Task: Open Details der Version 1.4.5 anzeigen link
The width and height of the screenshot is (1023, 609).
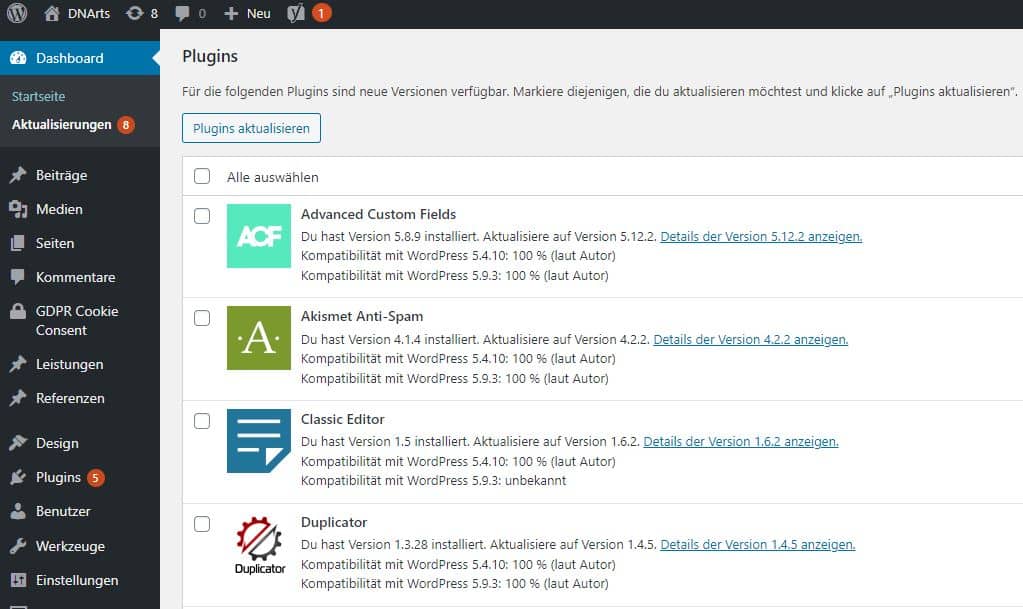Action: (757, 544)
